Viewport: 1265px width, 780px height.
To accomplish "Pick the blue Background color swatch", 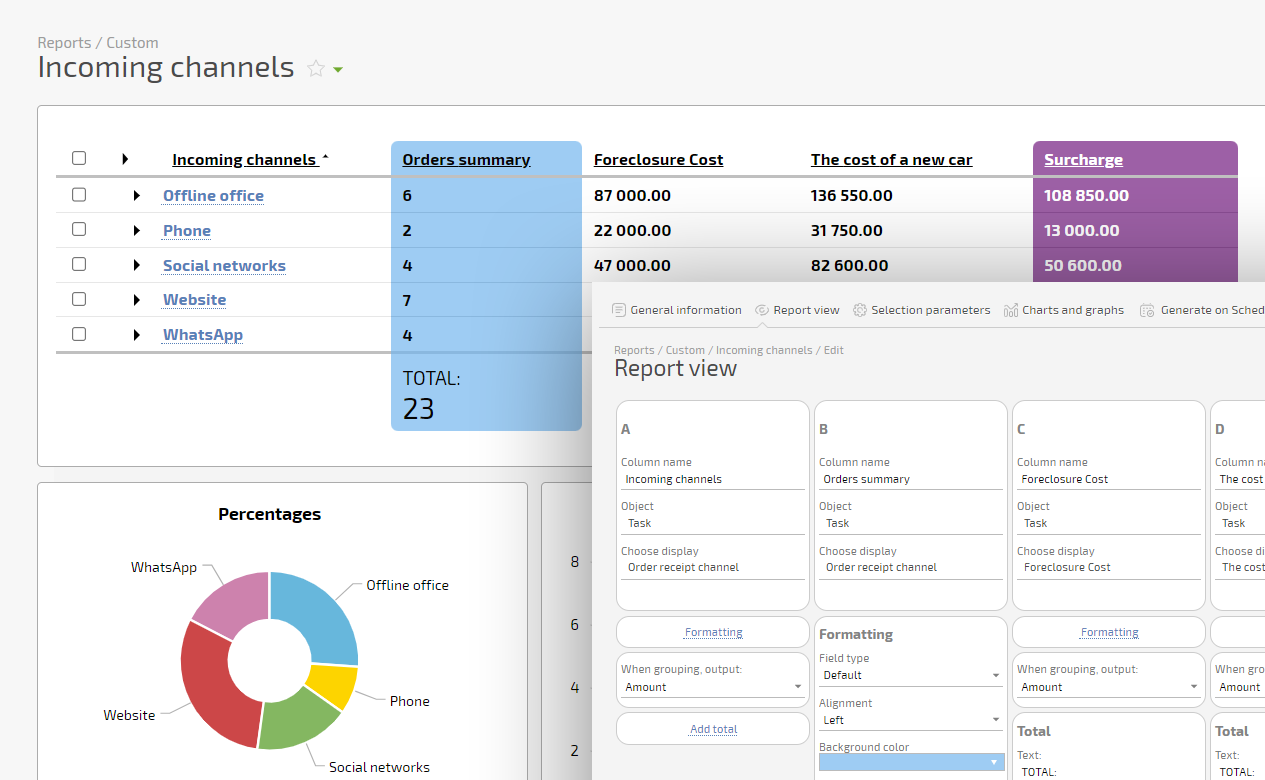I will tap(910, 762).
